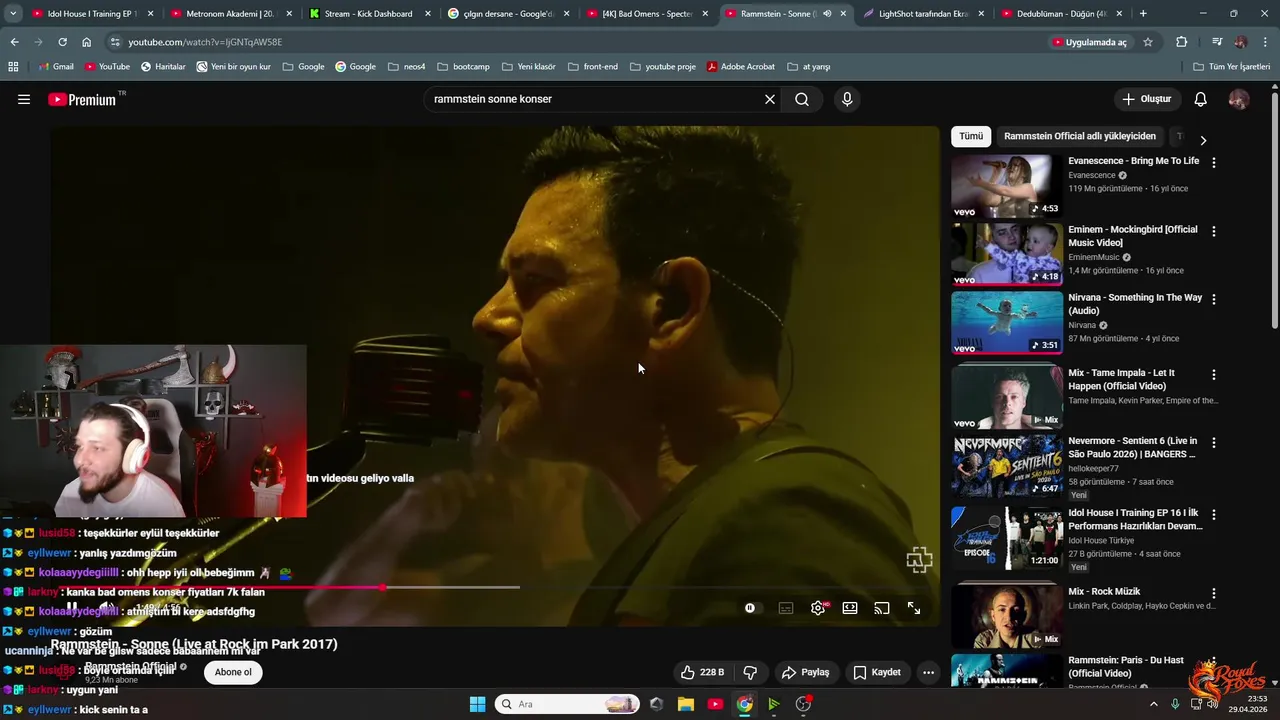Clear the search box with the X

(x=770, y=99)
